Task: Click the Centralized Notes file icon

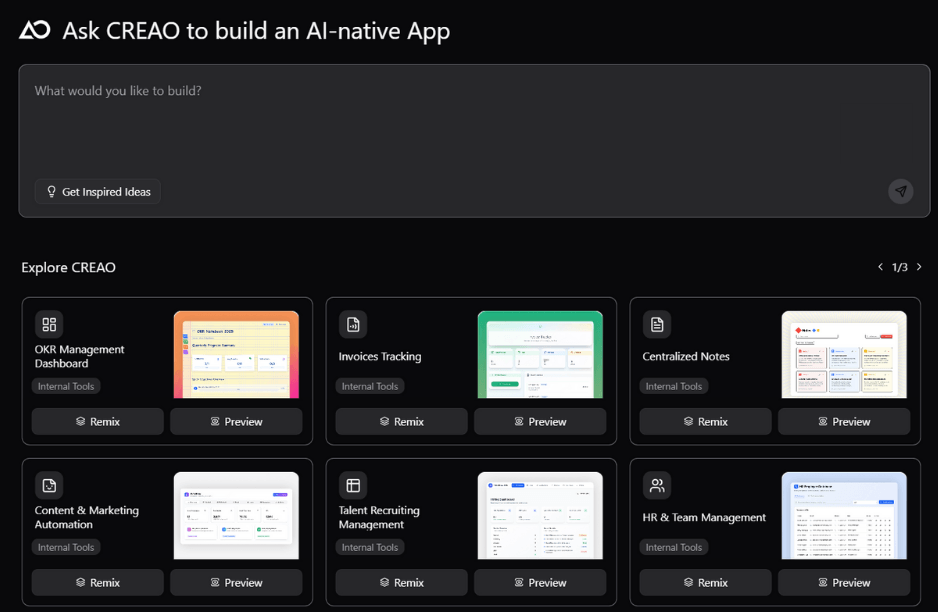Action: (x=656, y=324)
